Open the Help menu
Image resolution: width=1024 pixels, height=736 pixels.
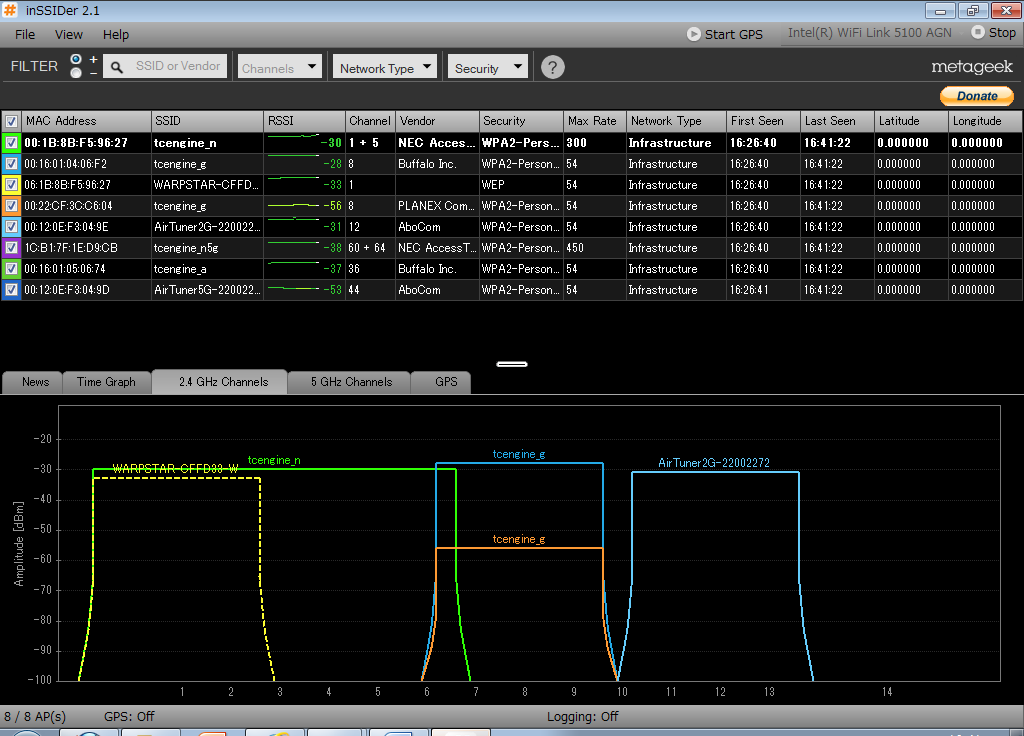click(116, 35)
